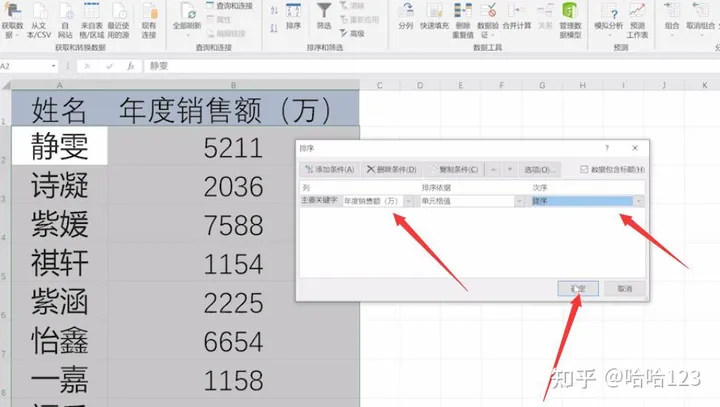Click the Name Box showing A2

pos(25,66)
